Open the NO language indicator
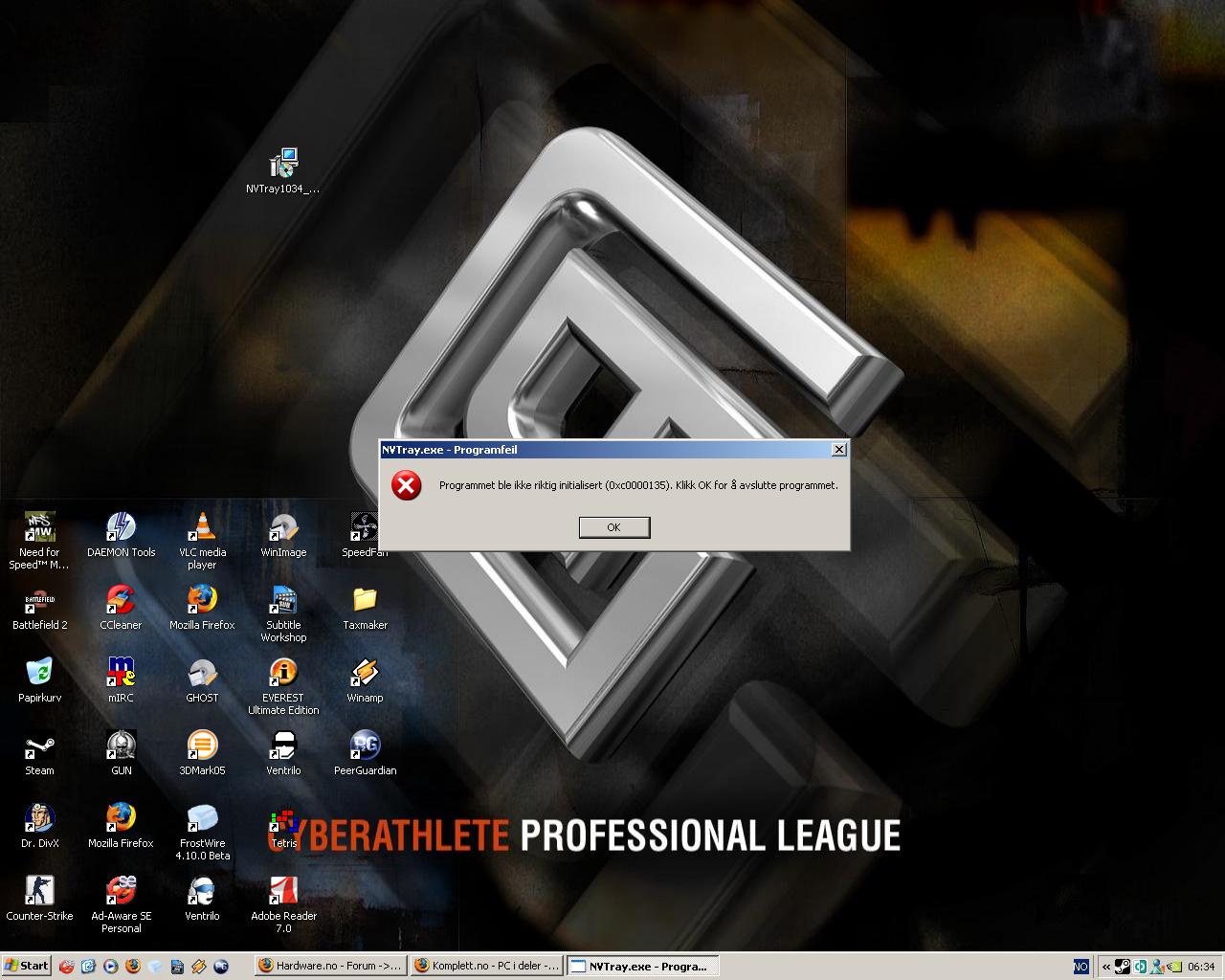Viewport: 1225px width, 980px height. [1081, 967]
